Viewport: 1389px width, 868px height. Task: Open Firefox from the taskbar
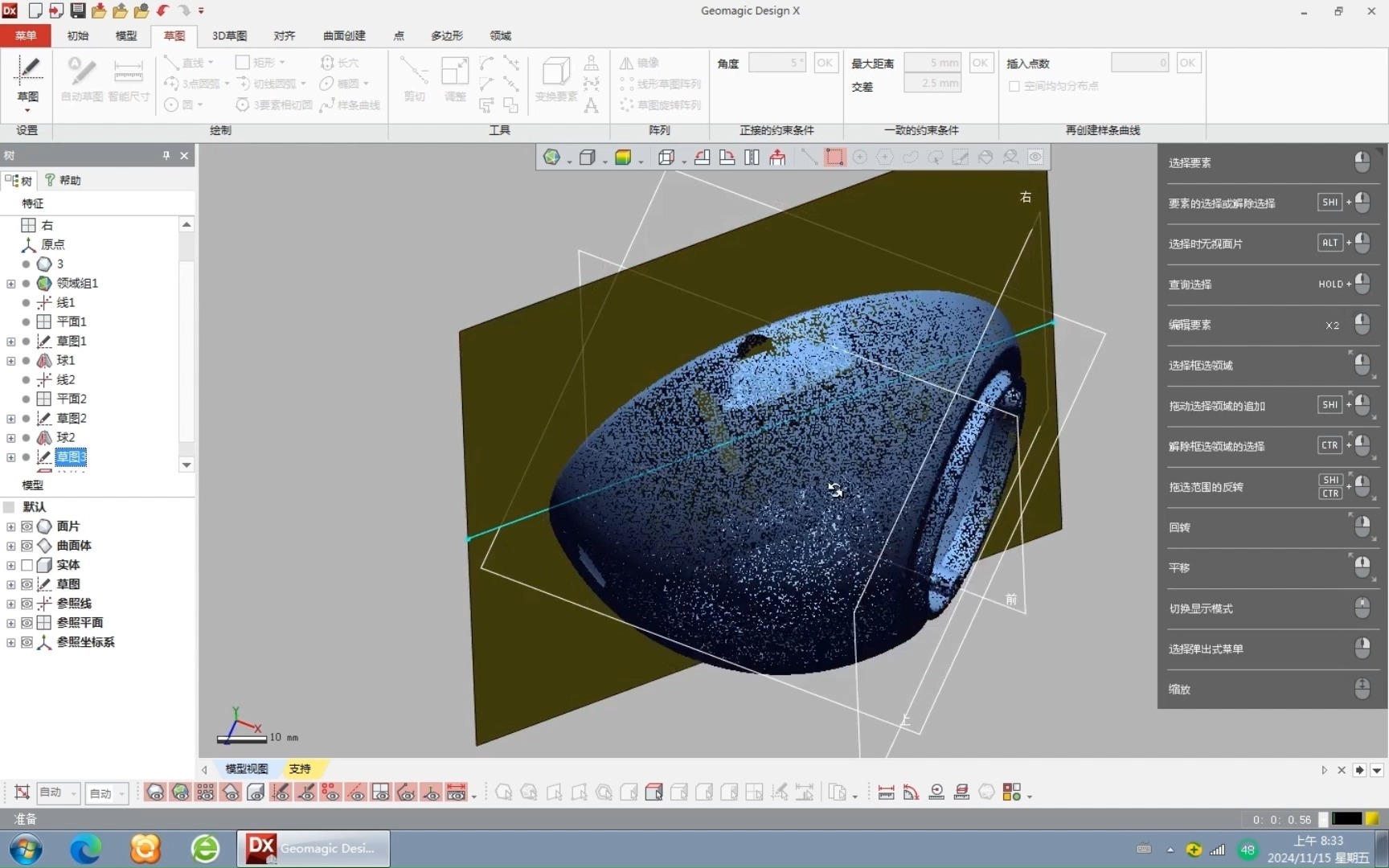click(145, 849)
